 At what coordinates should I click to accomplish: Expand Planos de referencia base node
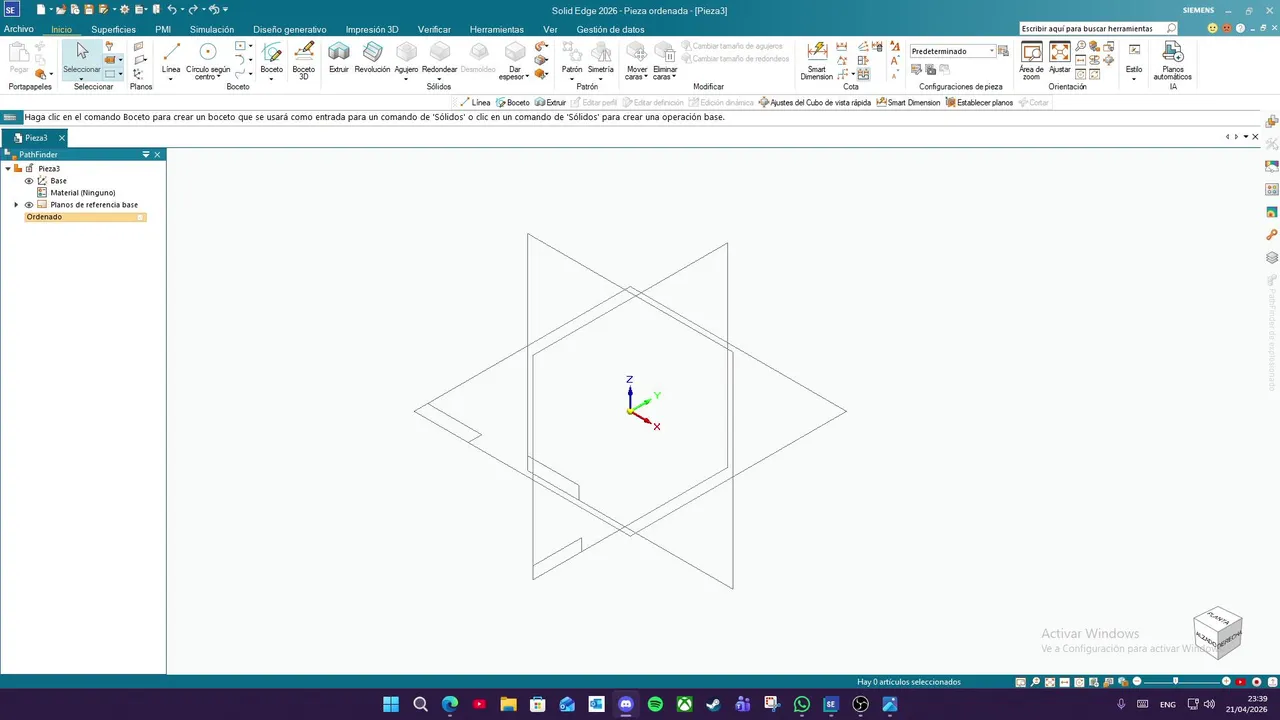[16, 205]
